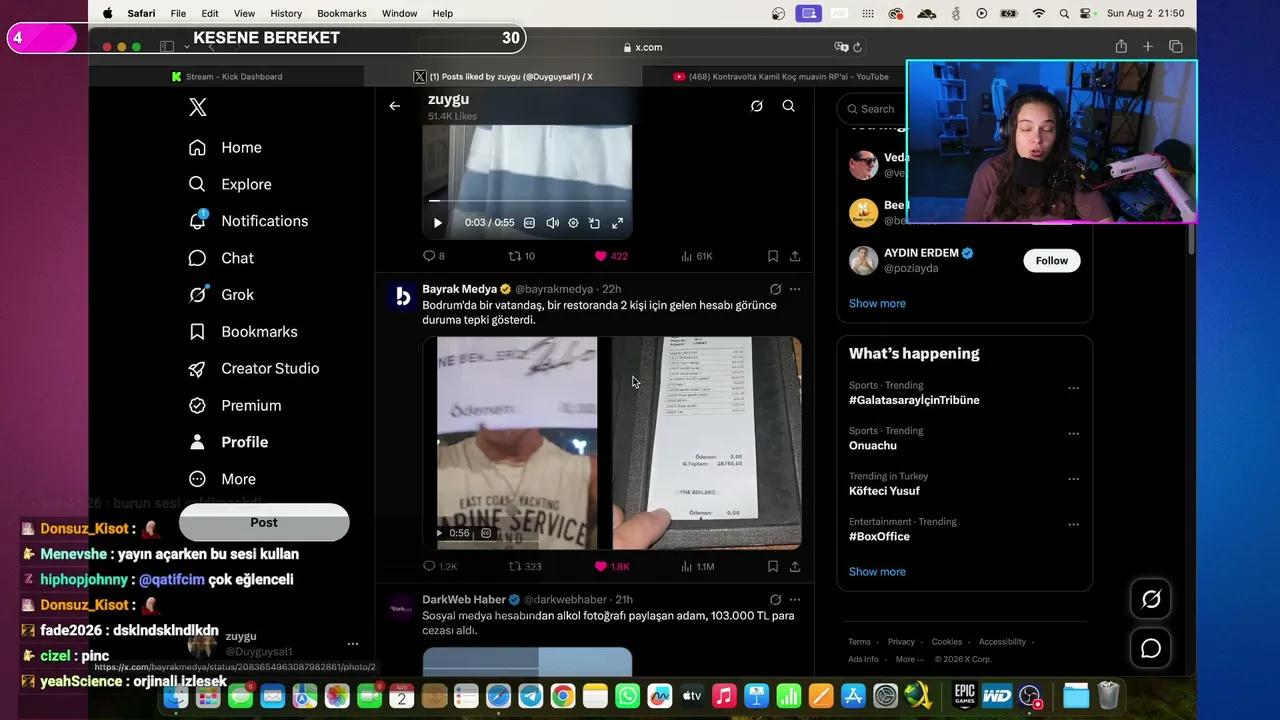The width and height of the screenshot is (1280, 720).
Task: Open Bookmarks in X sidebar
Action: (243, 331)
